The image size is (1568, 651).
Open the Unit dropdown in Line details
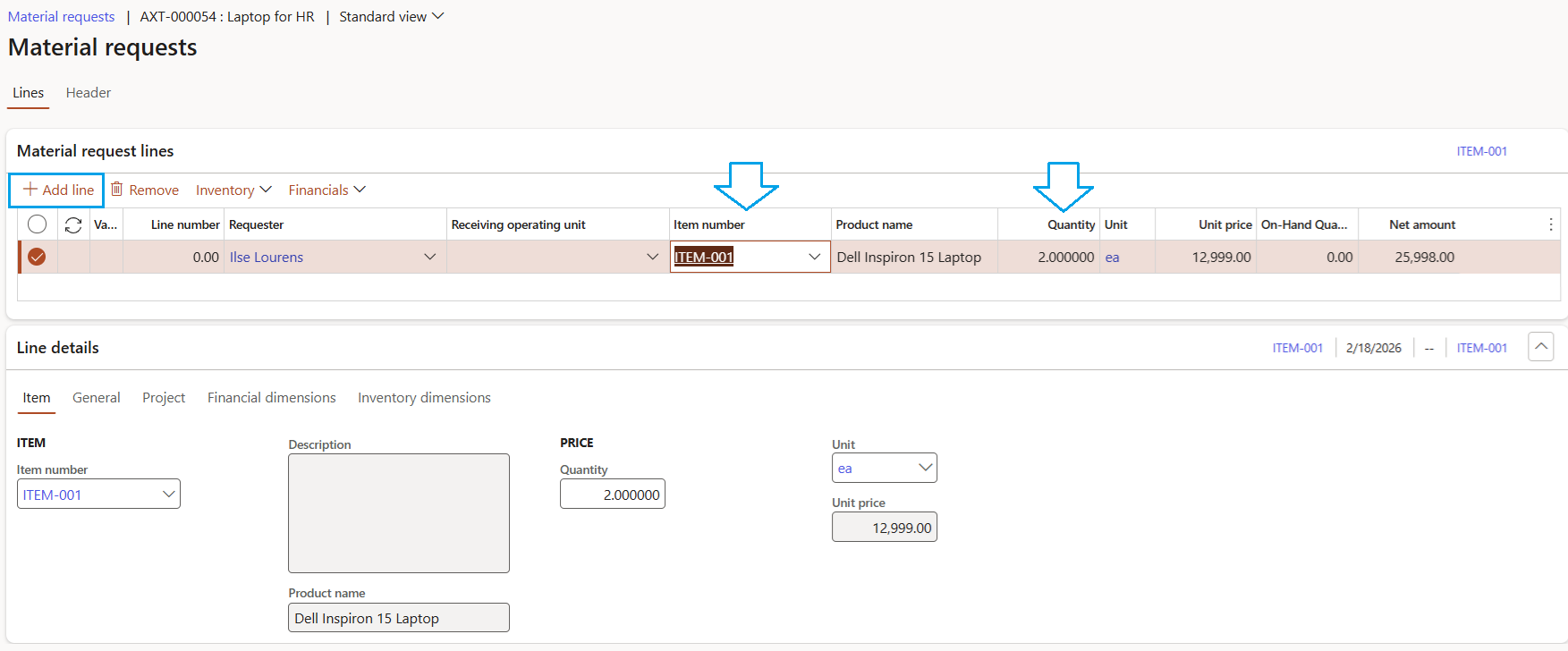click(x=925, y=468)
